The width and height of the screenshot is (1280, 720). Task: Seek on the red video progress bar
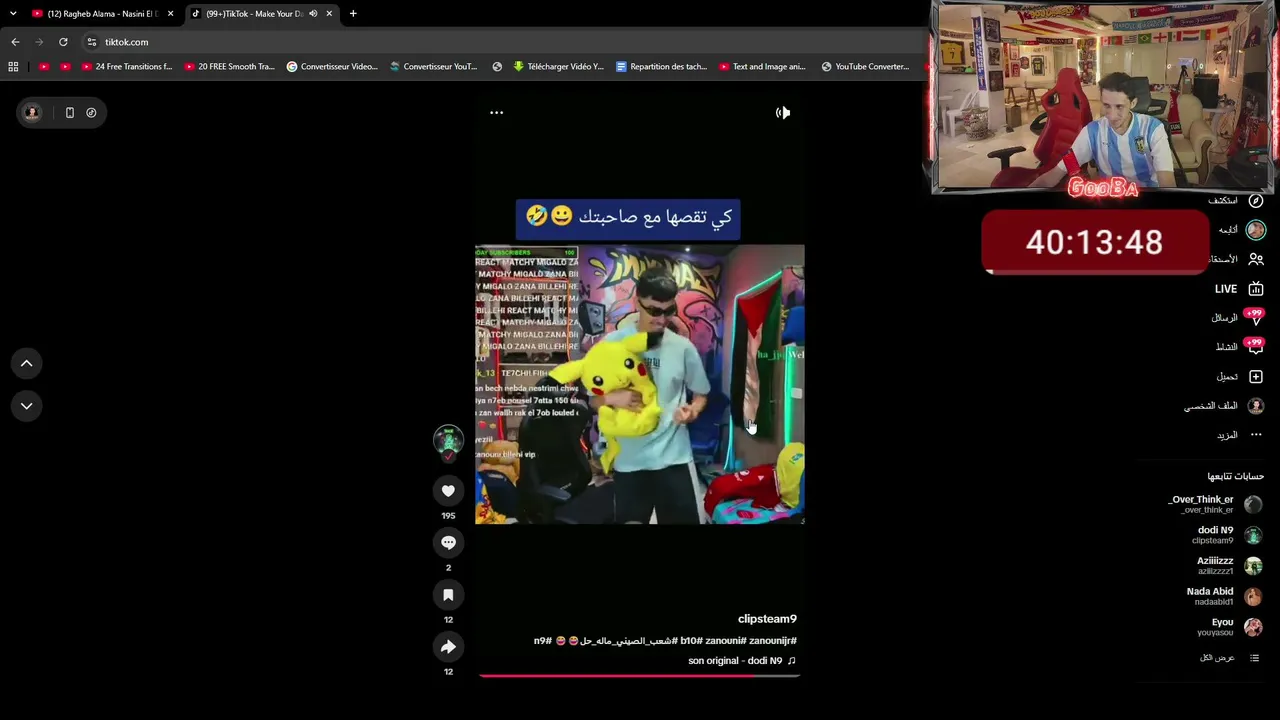tap(639, 676)
